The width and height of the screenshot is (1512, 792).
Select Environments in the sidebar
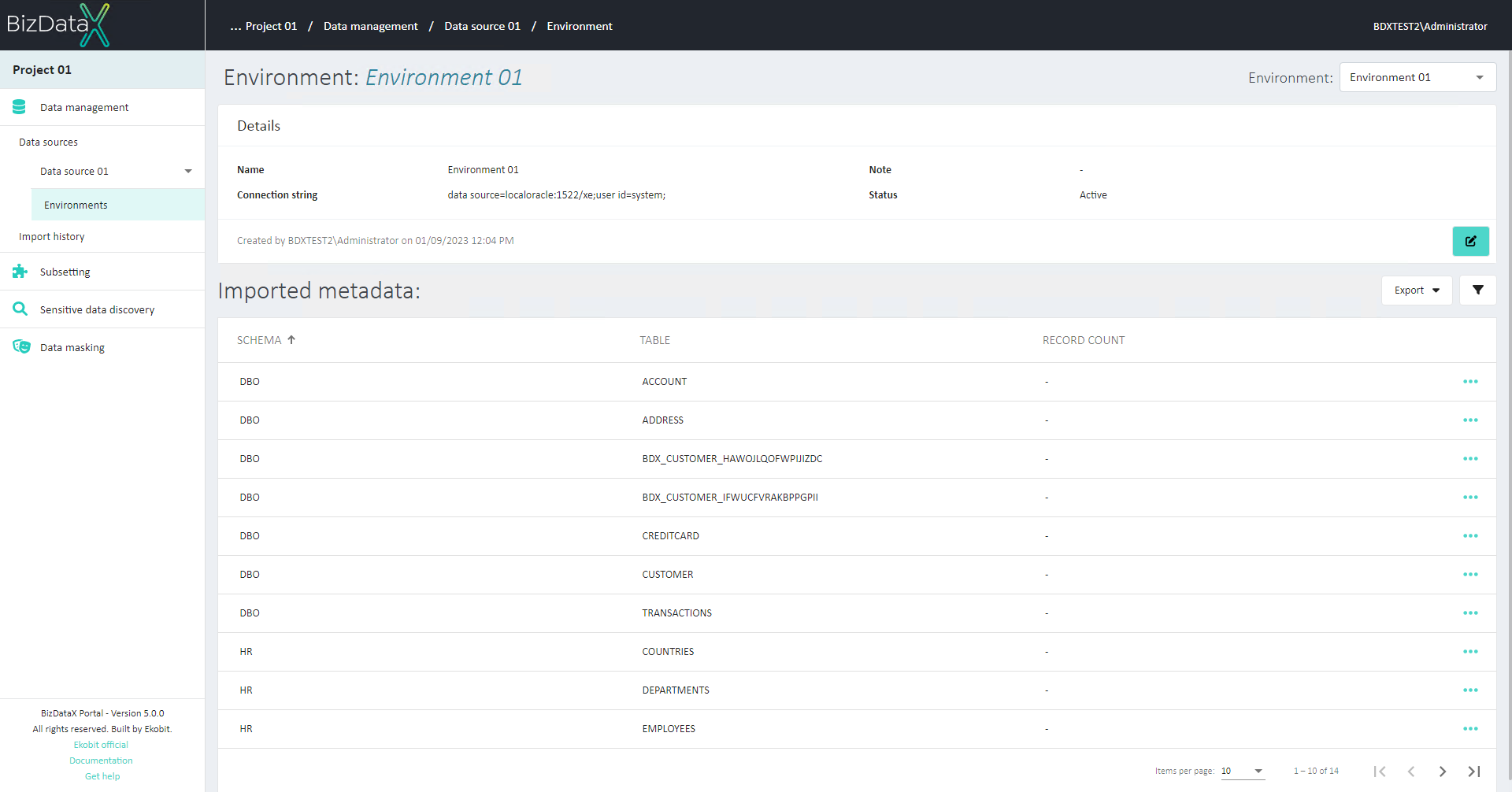(118, 205)
